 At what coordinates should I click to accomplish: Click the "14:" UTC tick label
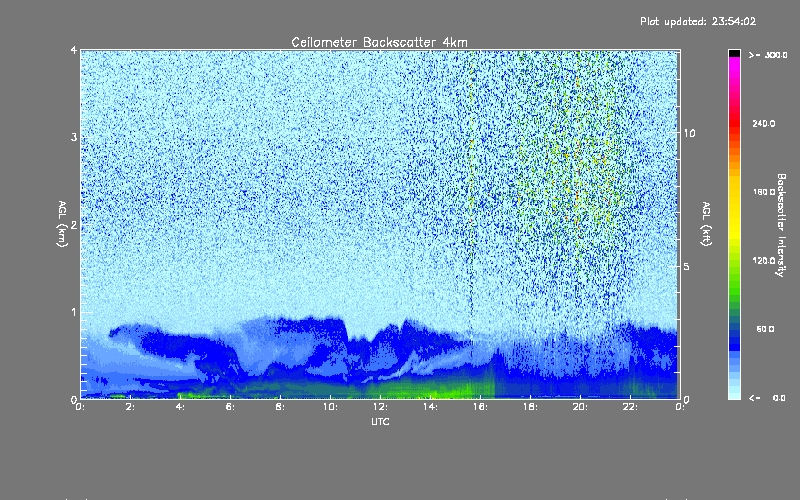click(430, 407)
